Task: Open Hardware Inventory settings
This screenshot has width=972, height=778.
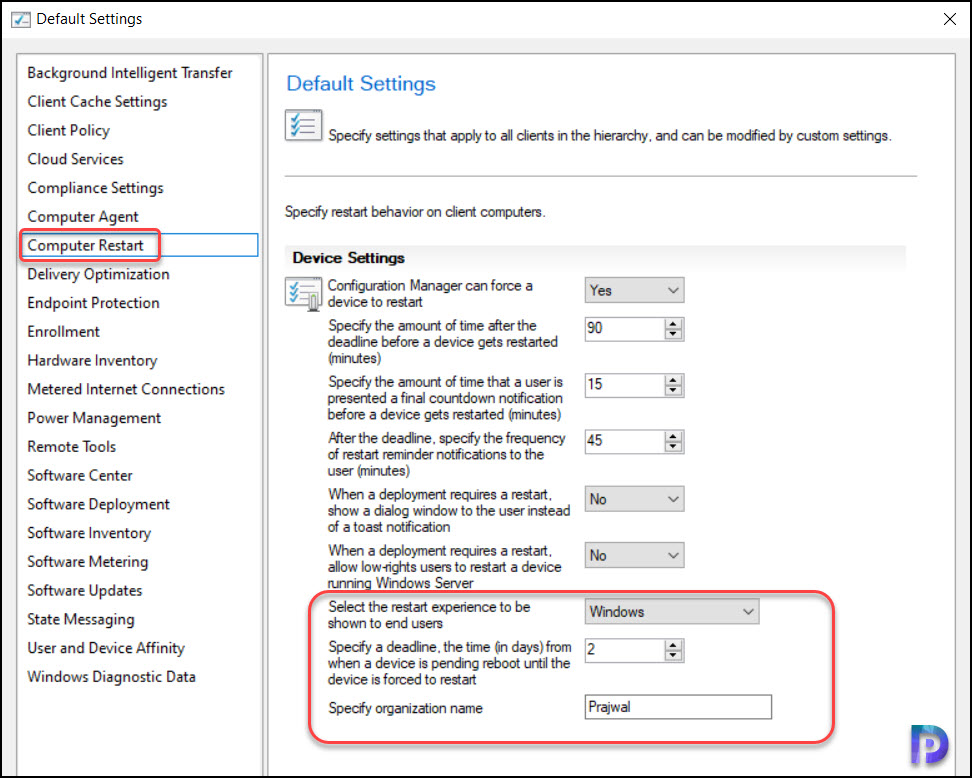Action: point(92,361)
